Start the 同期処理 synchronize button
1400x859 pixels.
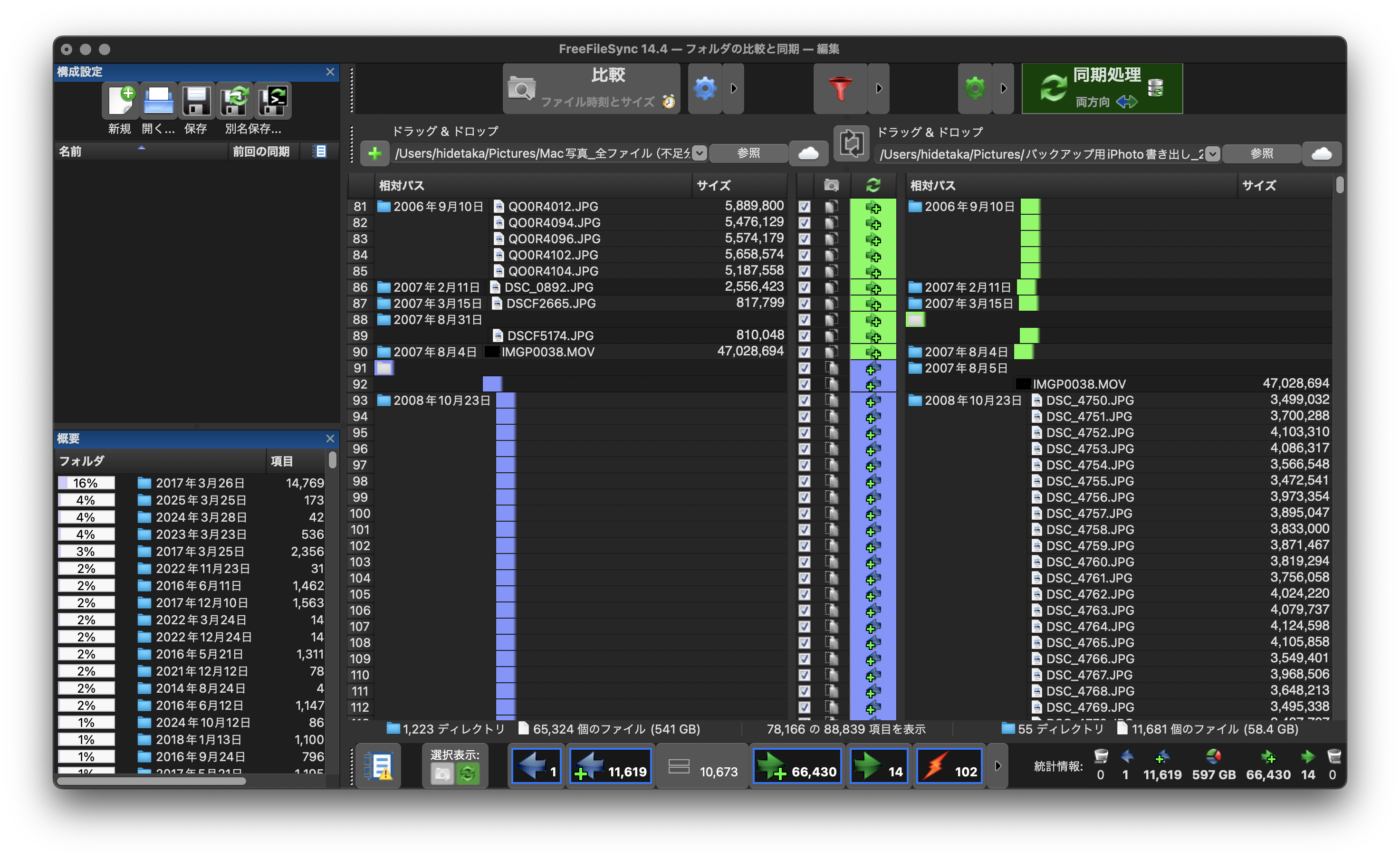(x=1102, y=89)
